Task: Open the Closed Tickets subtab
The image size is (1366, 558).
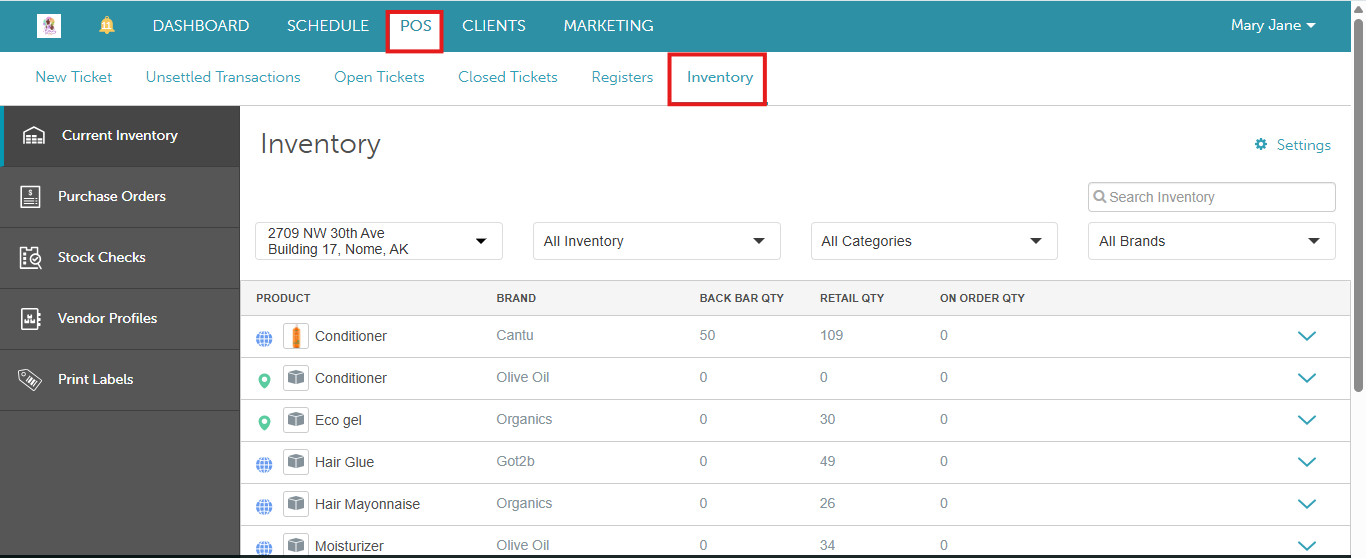Action: tap(508, 77)
